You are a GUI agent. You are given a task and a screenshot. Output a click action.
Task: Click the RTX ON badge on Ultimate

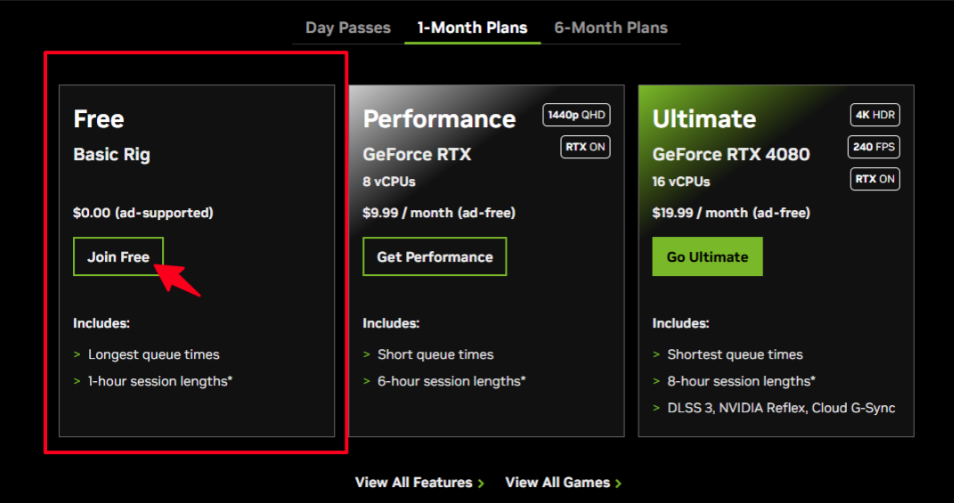(875, 179)
